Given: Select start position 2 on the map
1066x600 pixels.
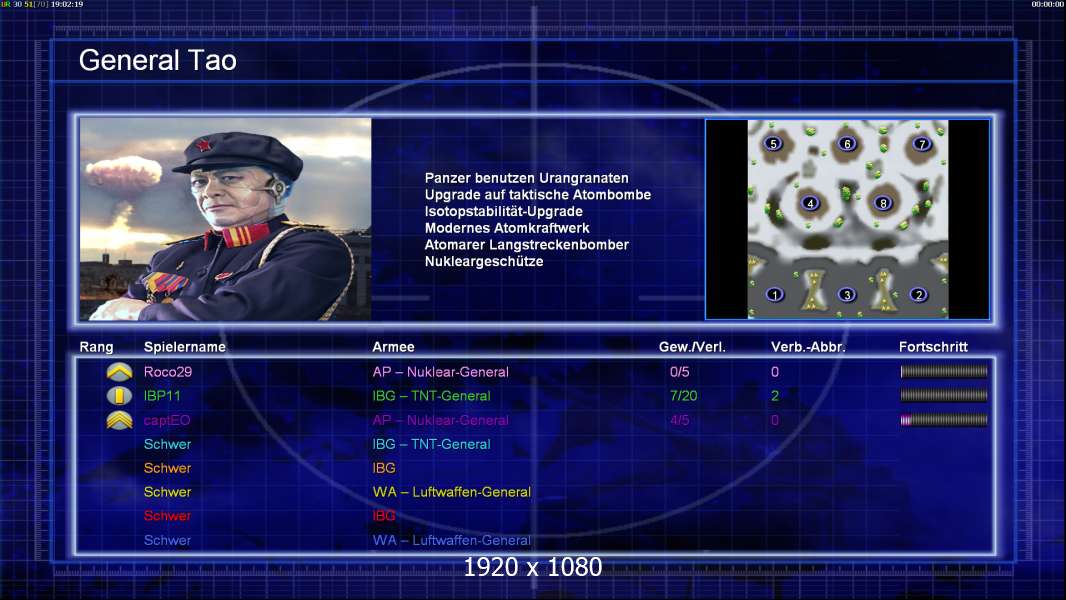Looking at the screenshot, I should tap(918, 294).
